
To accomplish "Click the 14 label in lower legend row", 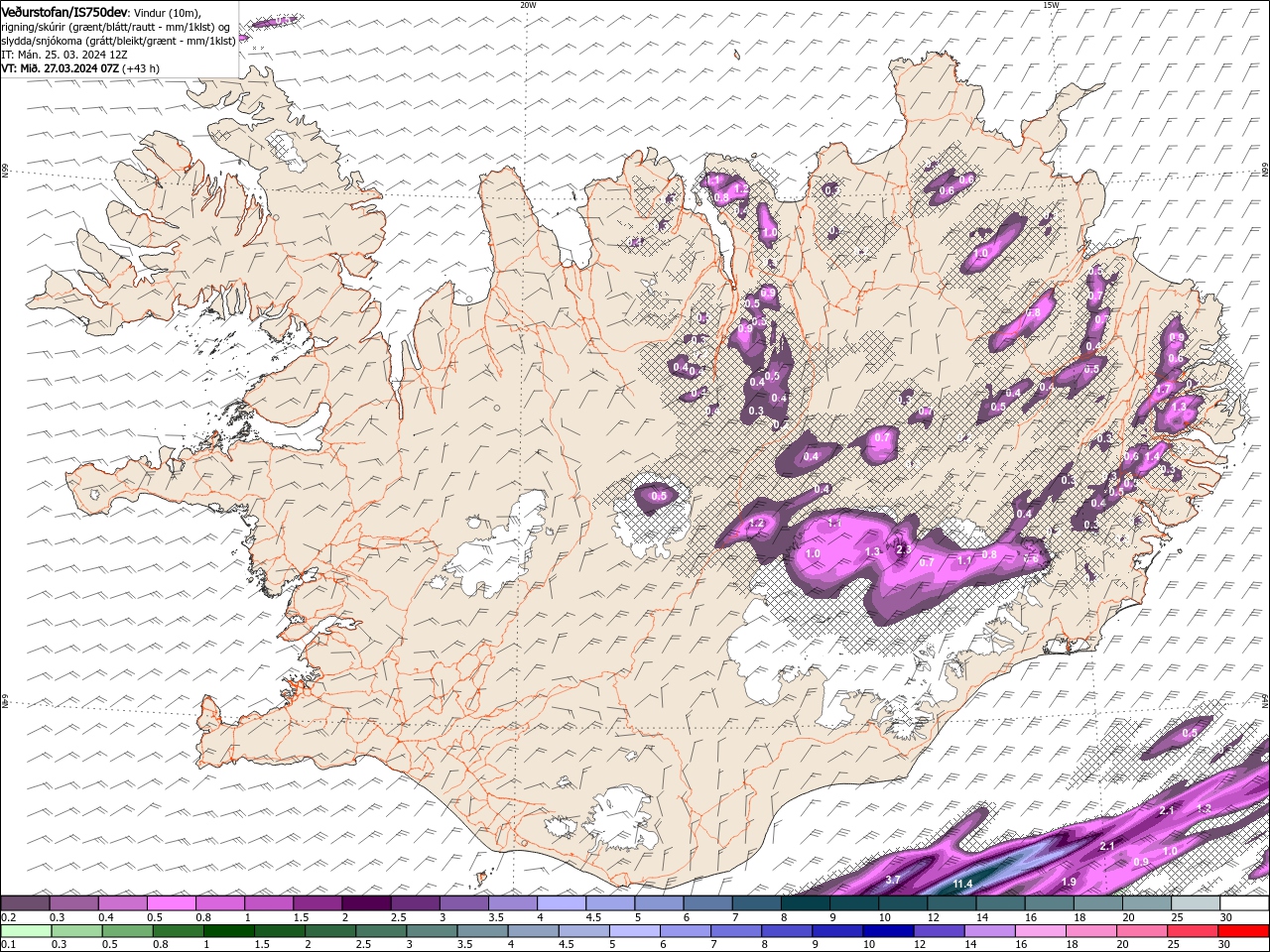I will [969, 945].
